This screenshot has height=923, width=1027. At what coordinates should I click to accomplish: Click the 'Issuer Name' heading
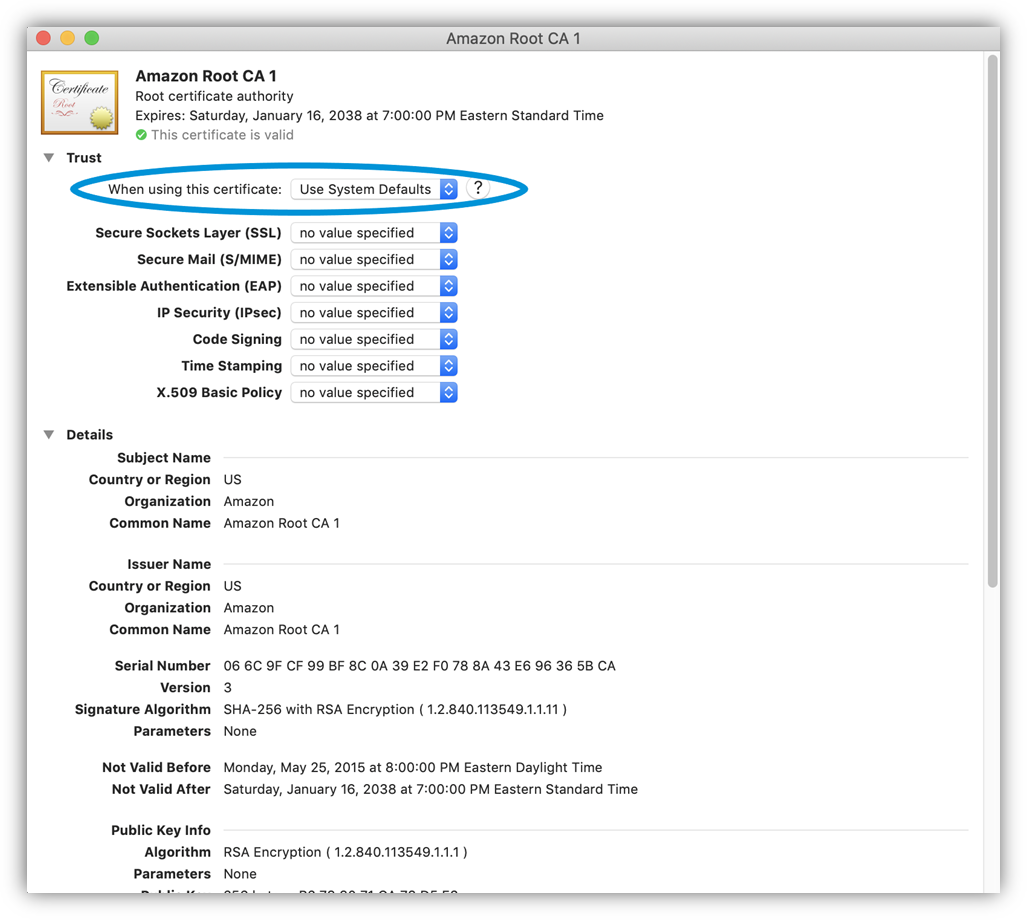pyautogui.click(x=169, y=564)
